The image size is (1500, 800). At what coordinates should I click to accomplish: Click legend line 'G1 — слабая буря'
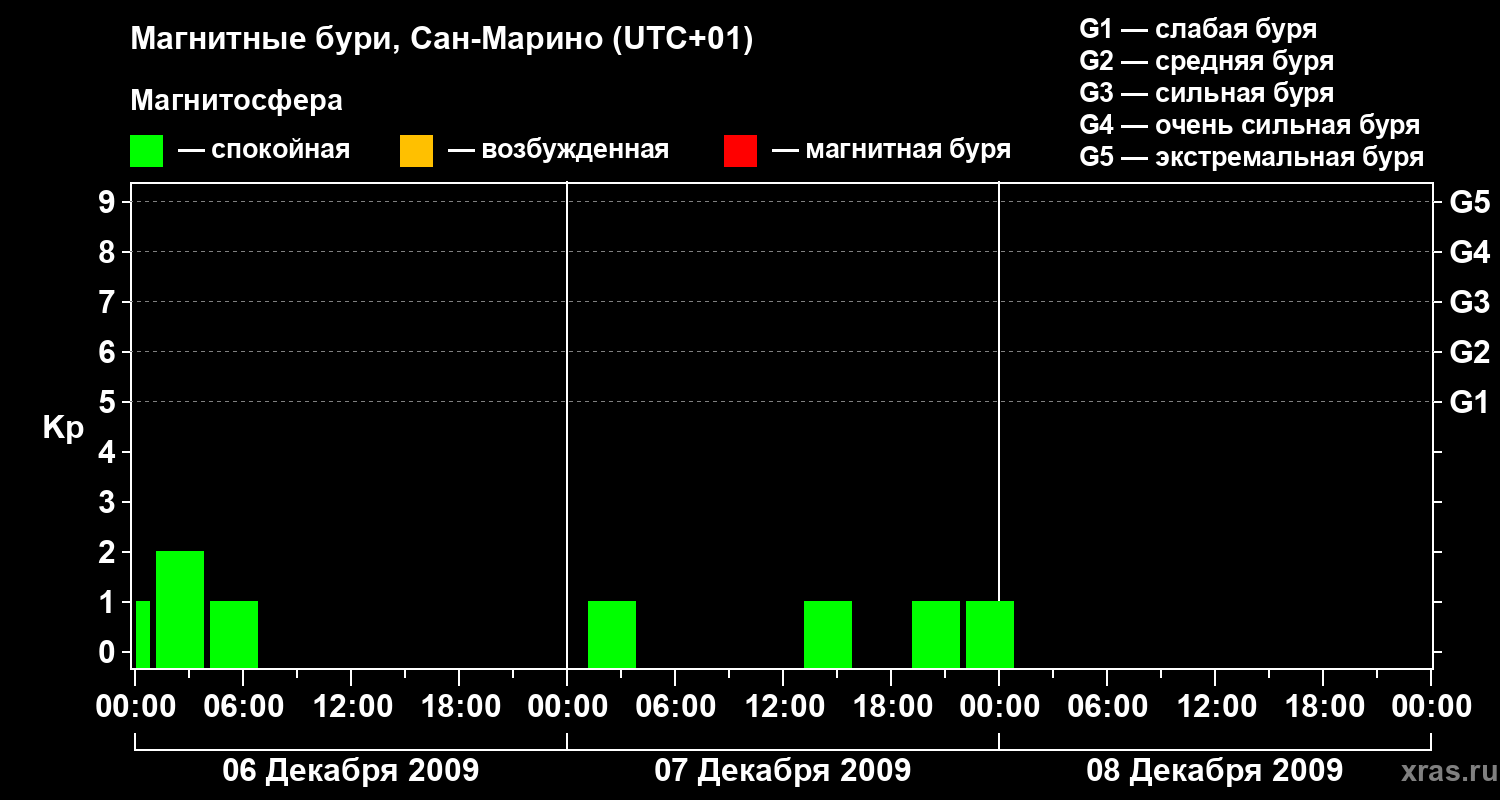1198,29
